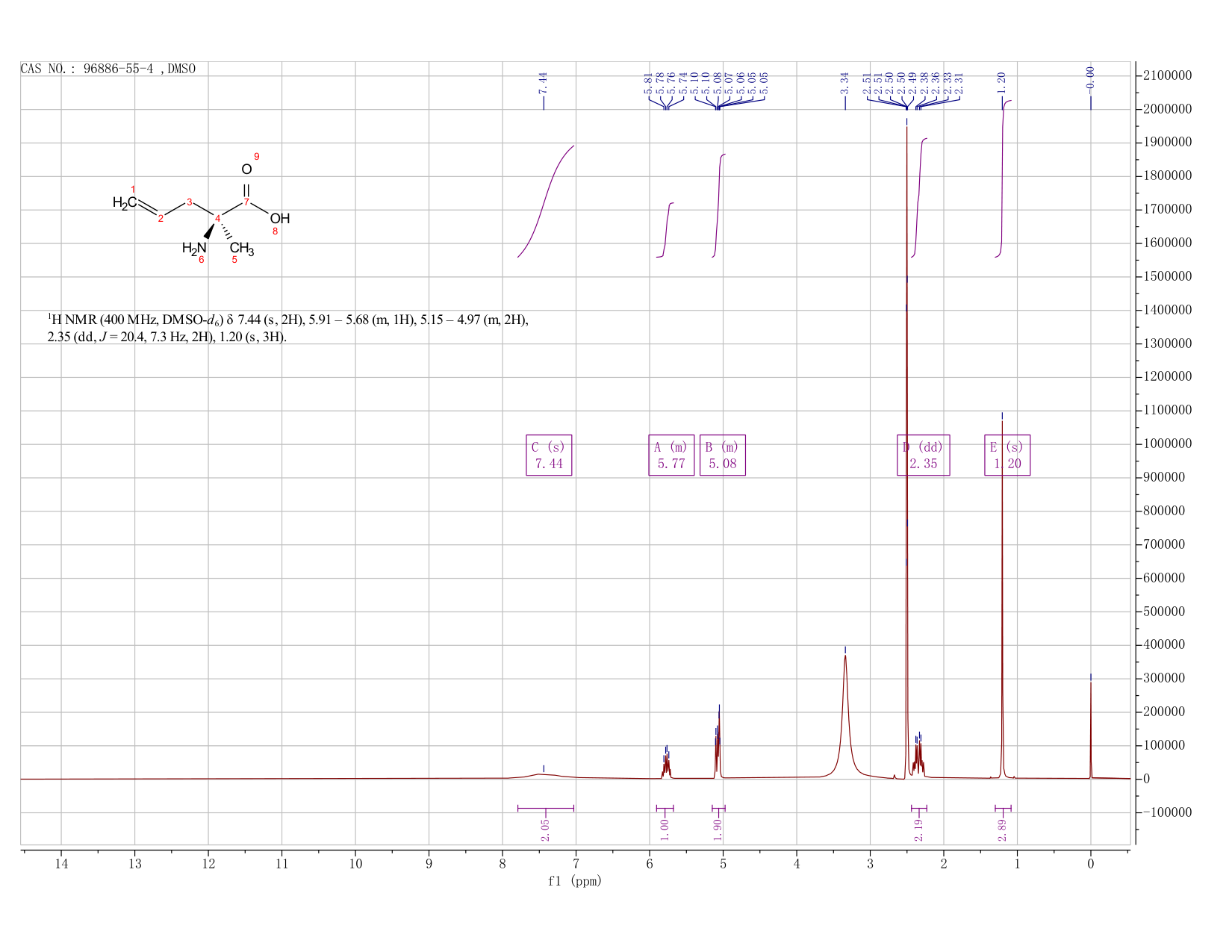The image size is (1232, 952).
Task: Click the 1H NMR report text line
Action: [288, 329]
